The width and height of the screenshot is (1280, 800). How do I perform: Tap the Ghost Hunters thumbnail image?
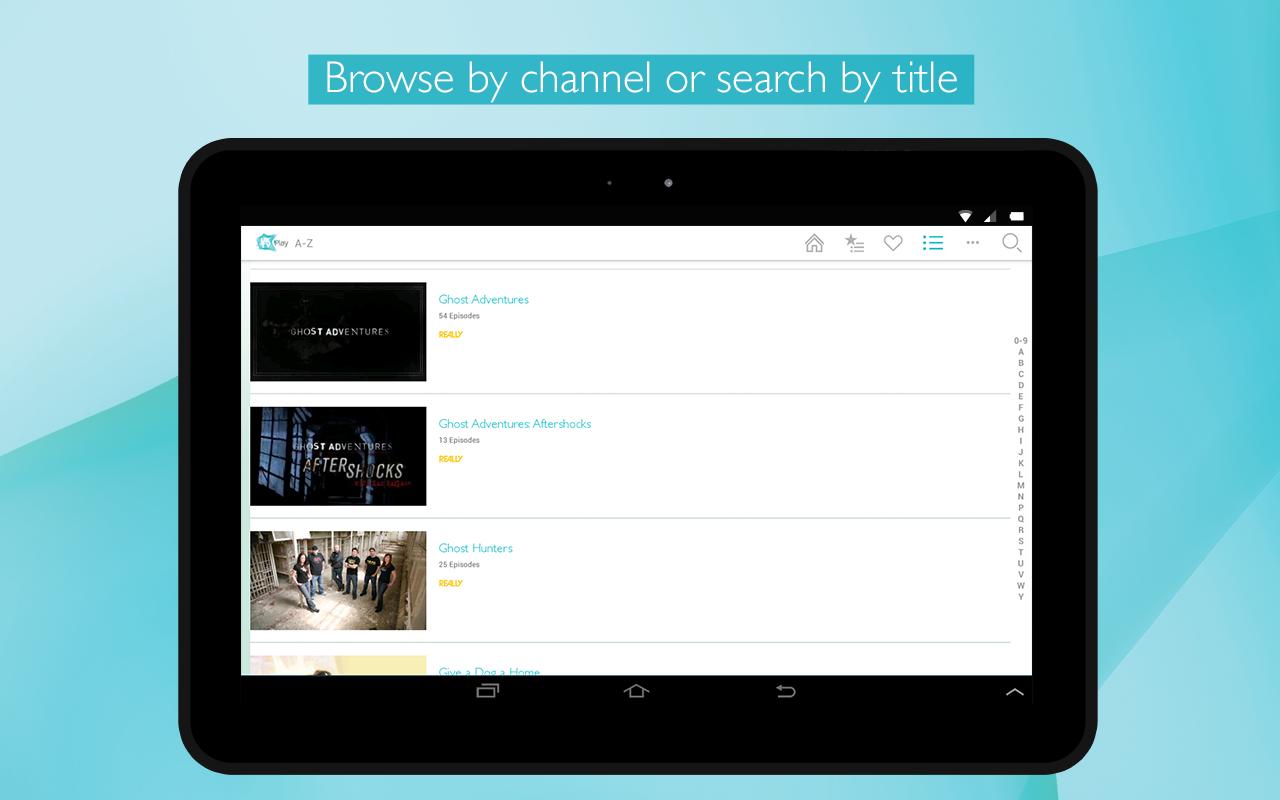click(x=338, y=580)
